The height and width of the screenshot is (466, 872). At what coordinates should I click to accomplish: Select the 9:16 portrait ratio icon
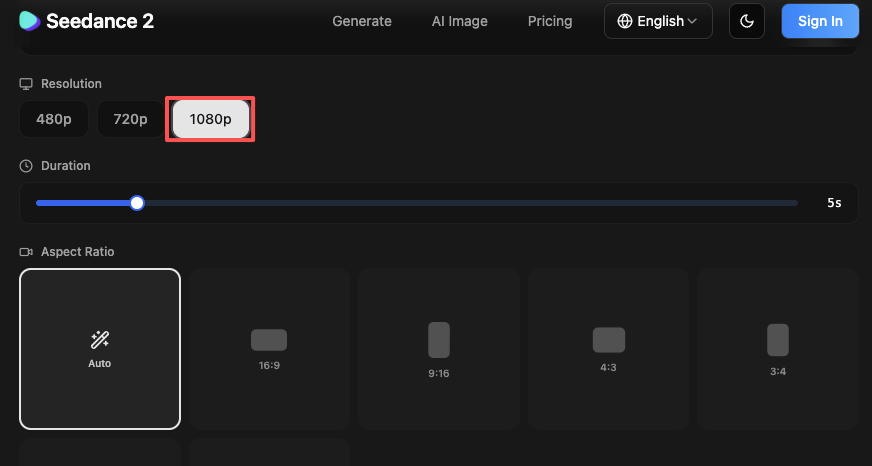438,340
